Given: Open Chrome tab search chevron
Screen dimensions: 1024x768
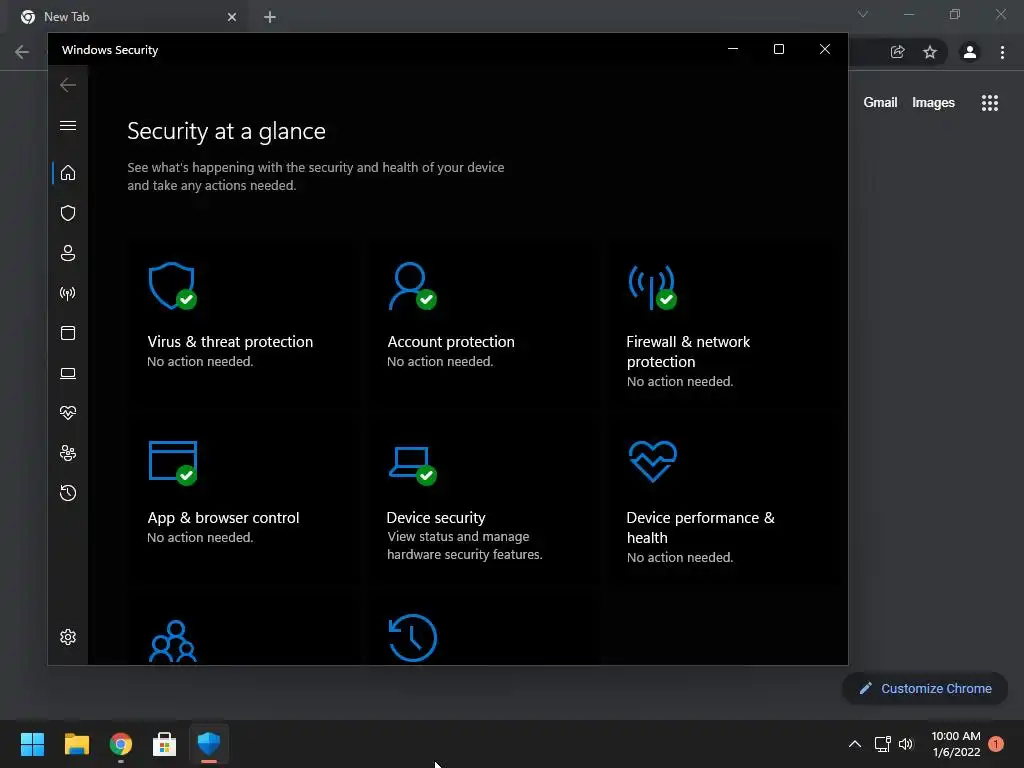Looking at the screenshot, I should 863,14.
